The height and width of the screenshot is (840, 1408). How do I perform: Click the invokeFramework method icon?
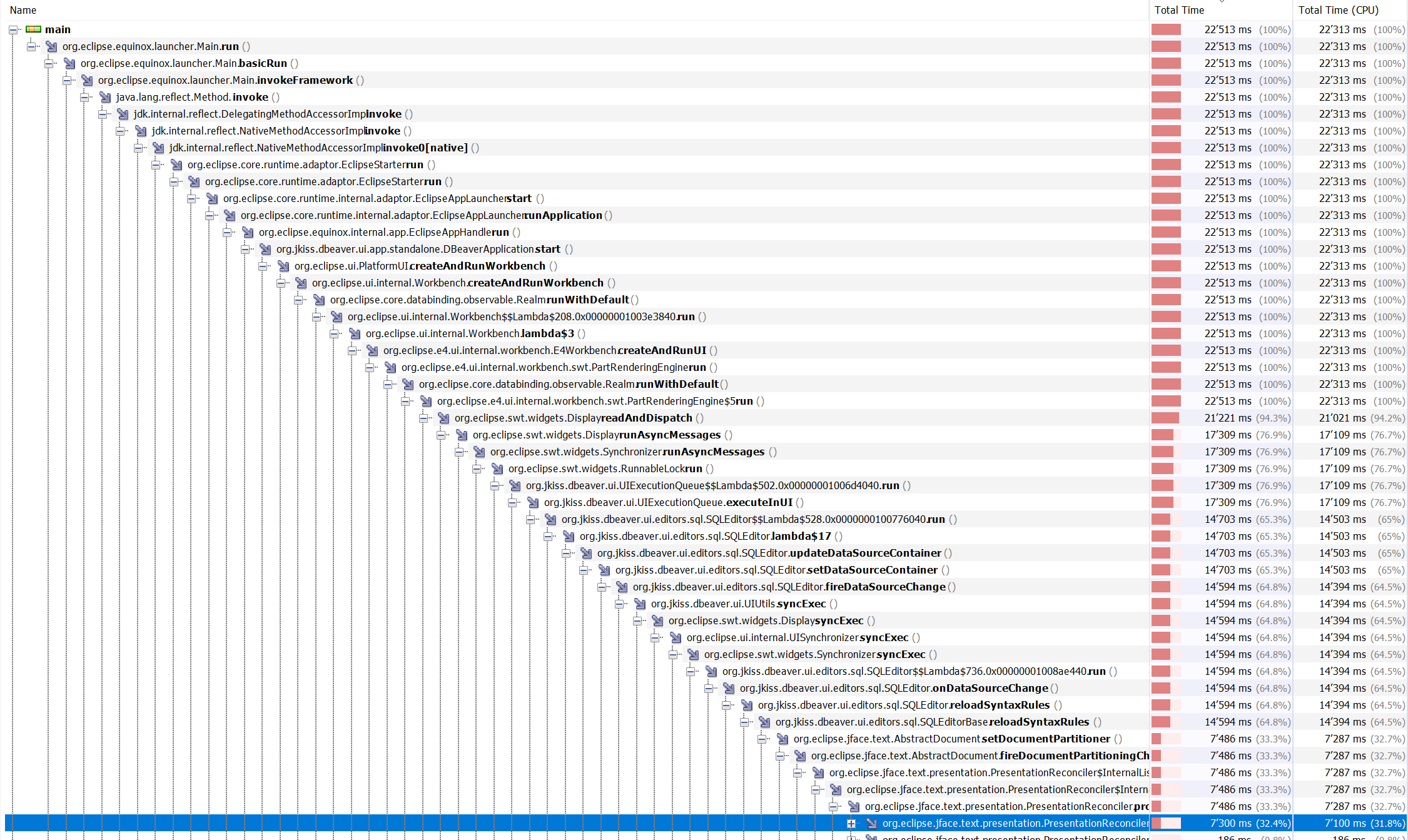point(87,80)
